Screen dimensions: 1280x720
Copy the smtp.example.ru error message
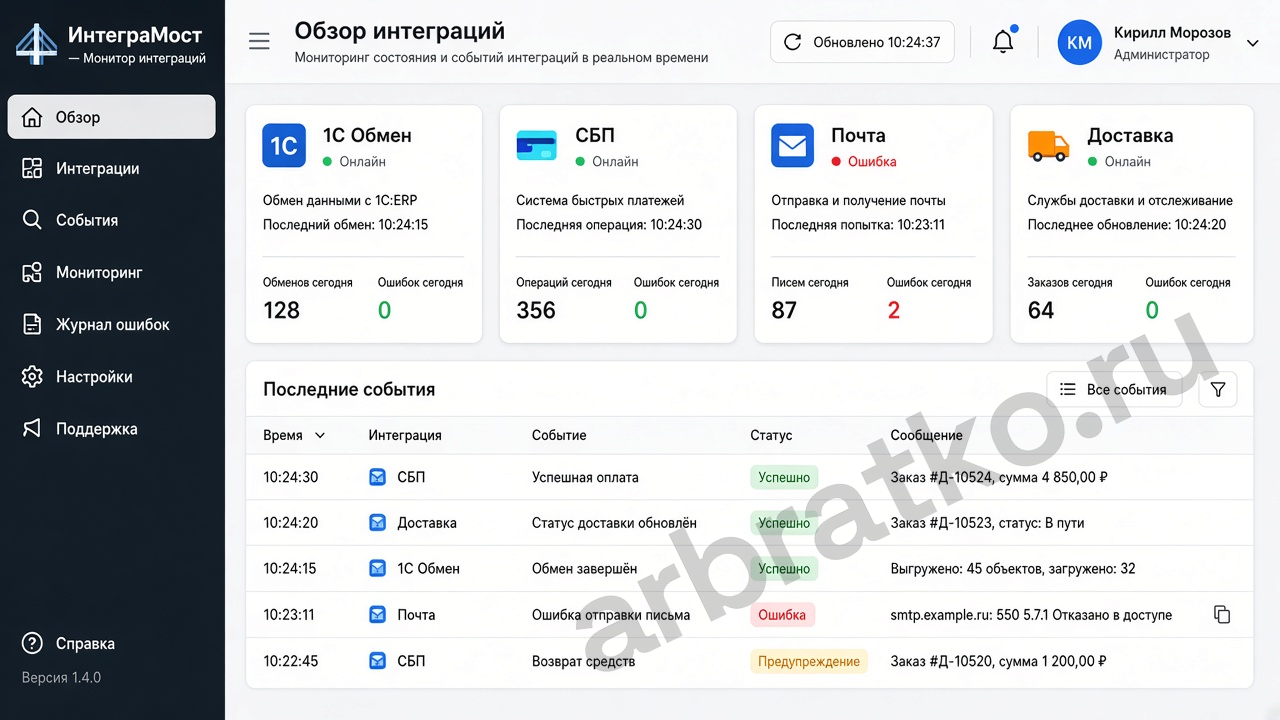point(1221,614)
